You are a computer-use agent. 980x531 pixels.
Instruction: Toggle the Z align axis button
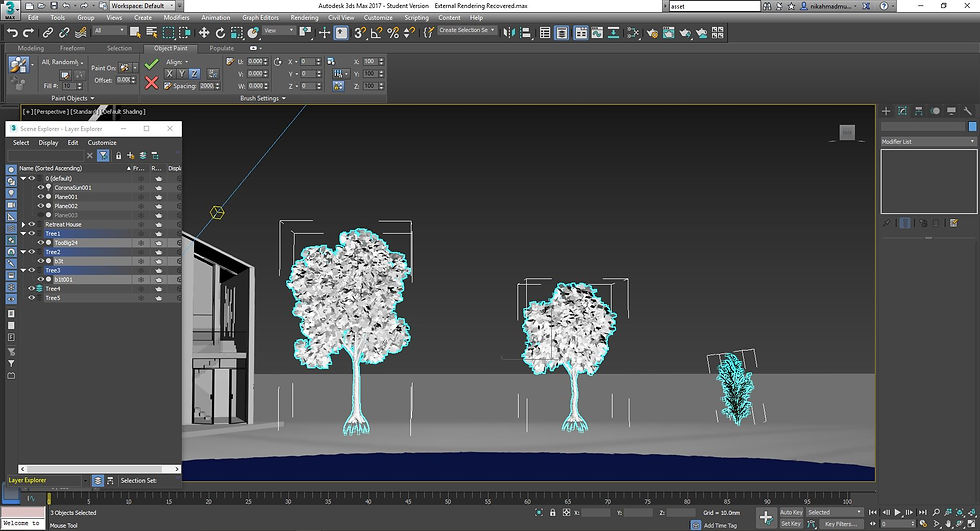pos(194,74)
